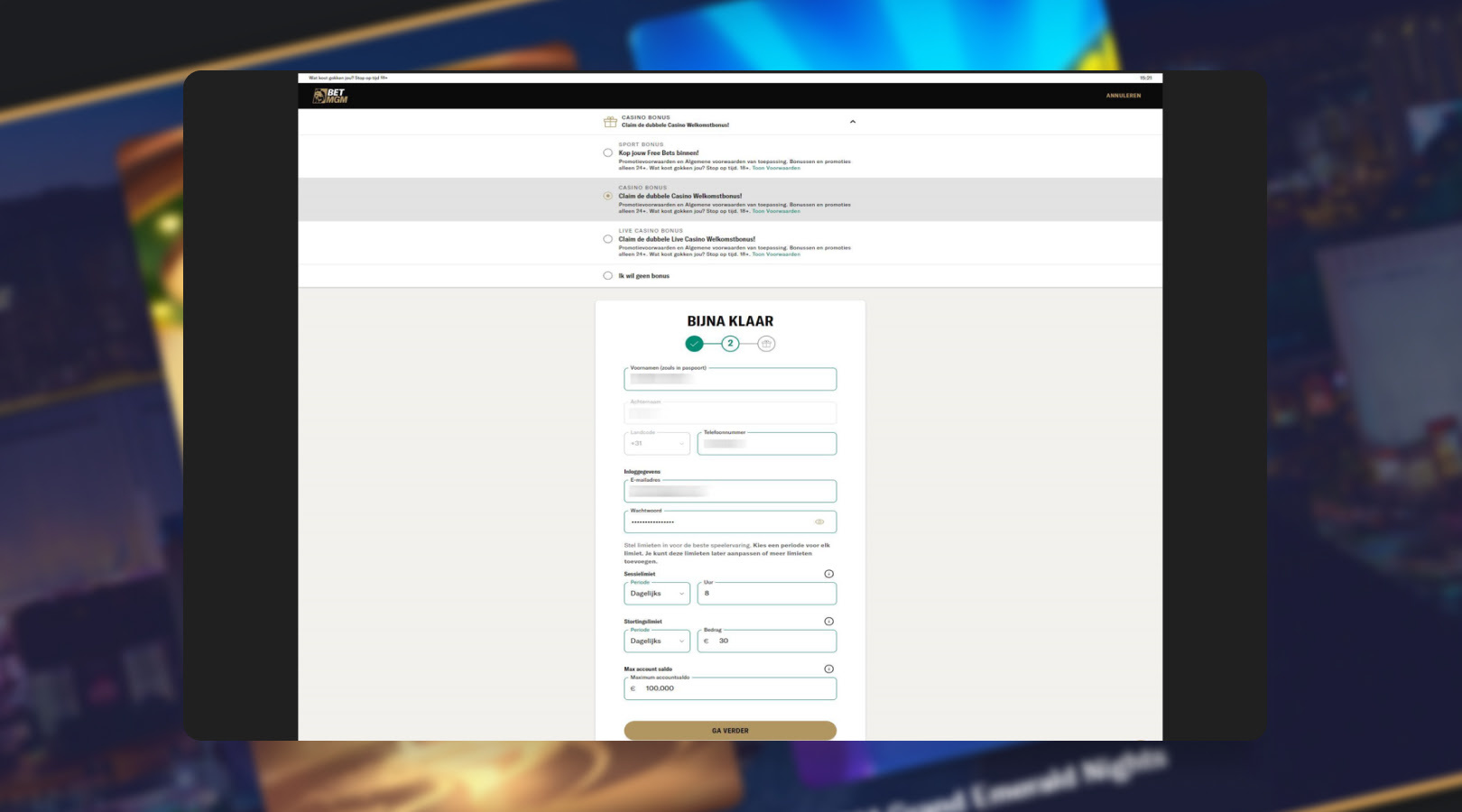This screenshot has width=1462, height=812.
Task: Click step 2 circle in progress indicator
Action: pos(730,344)
